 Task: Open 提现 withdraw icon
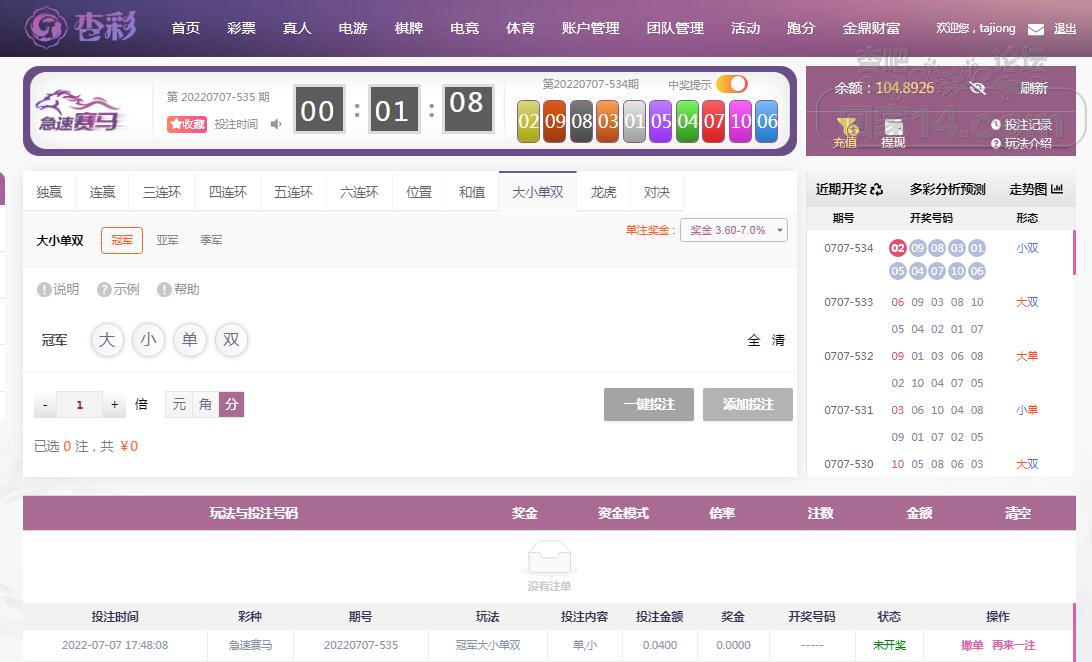click(x=893, y=132)
